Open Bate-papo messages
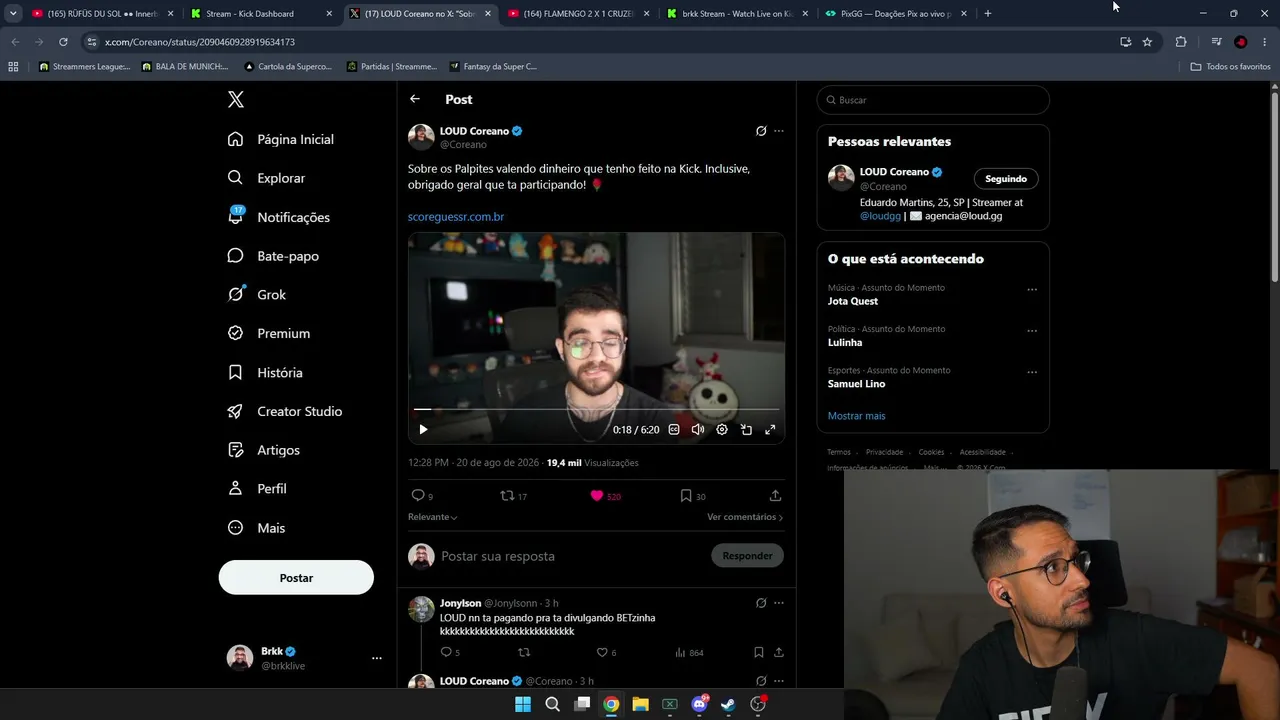Viewport: 1280px width, 720px height. tap(273, 256)
